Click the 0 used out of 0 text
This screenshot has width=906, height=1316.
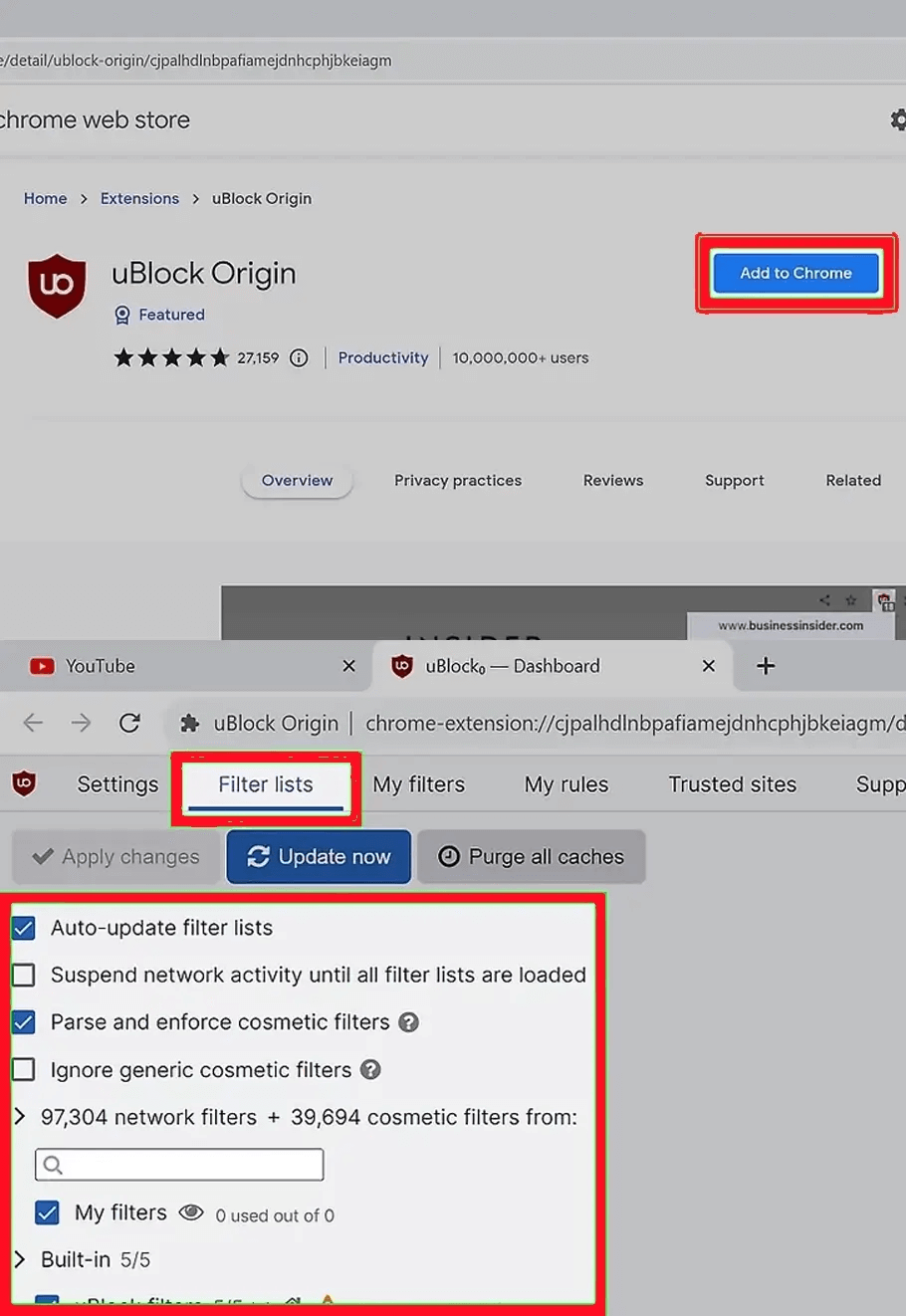(x=275, y=1215)
